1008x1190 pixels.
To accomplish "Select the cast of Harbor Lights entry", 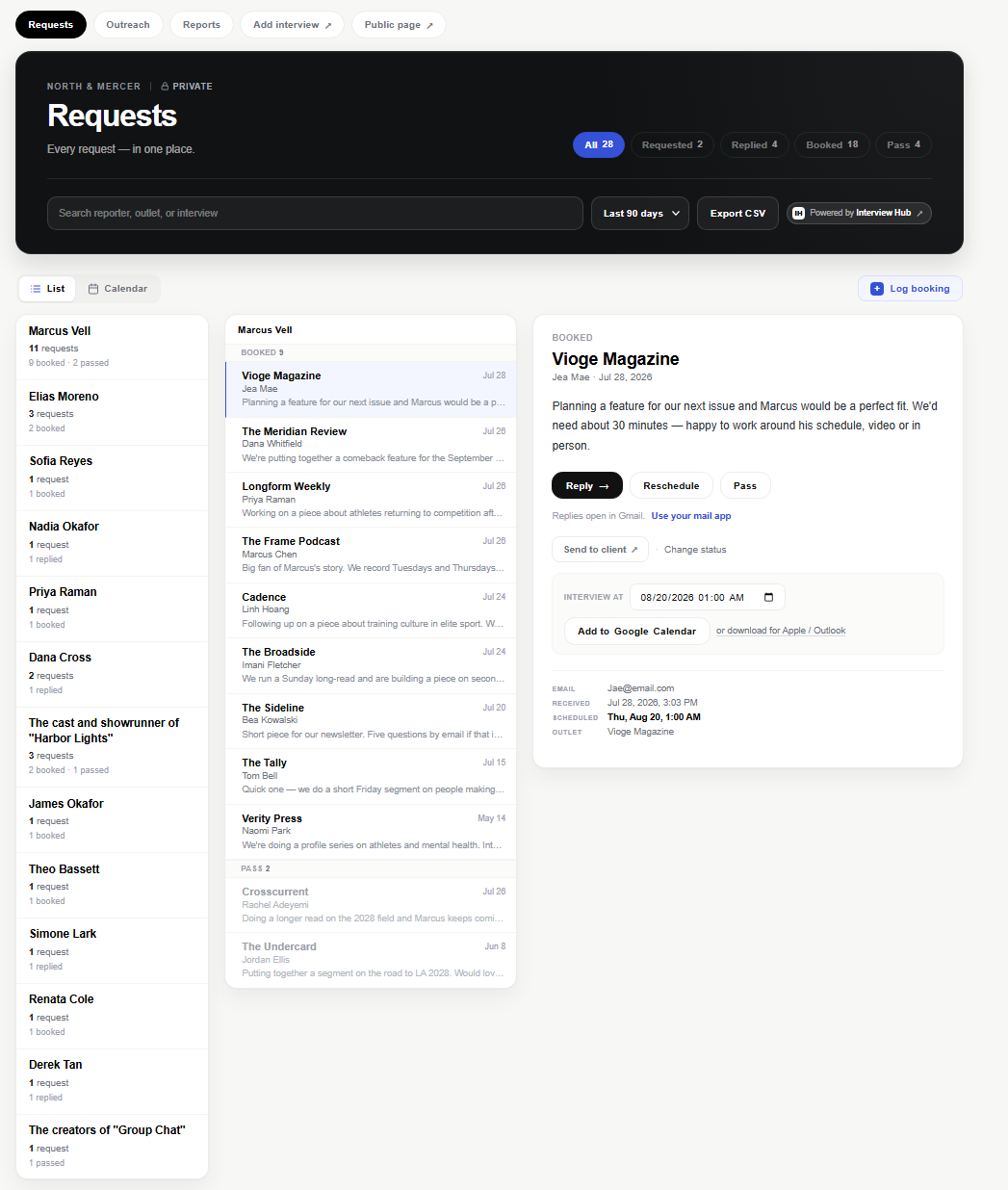I will tap(113, 747).
